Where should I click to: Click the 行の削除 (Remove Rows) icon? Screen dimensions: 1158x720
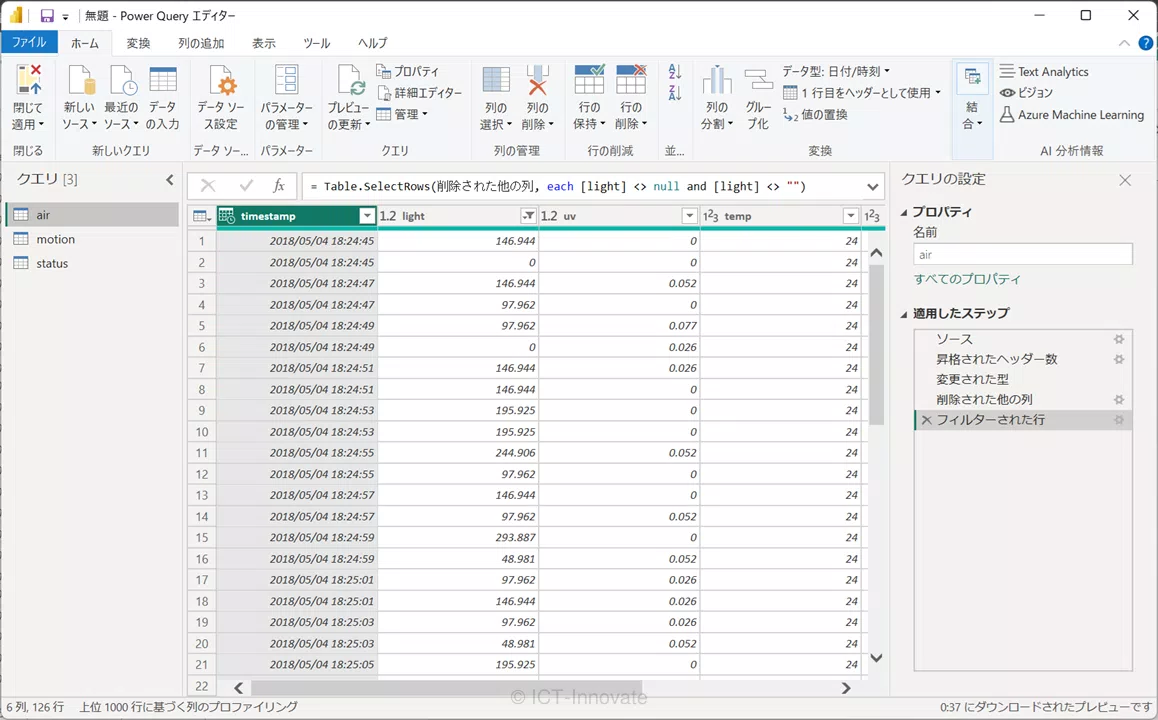[x=631, y=80]
